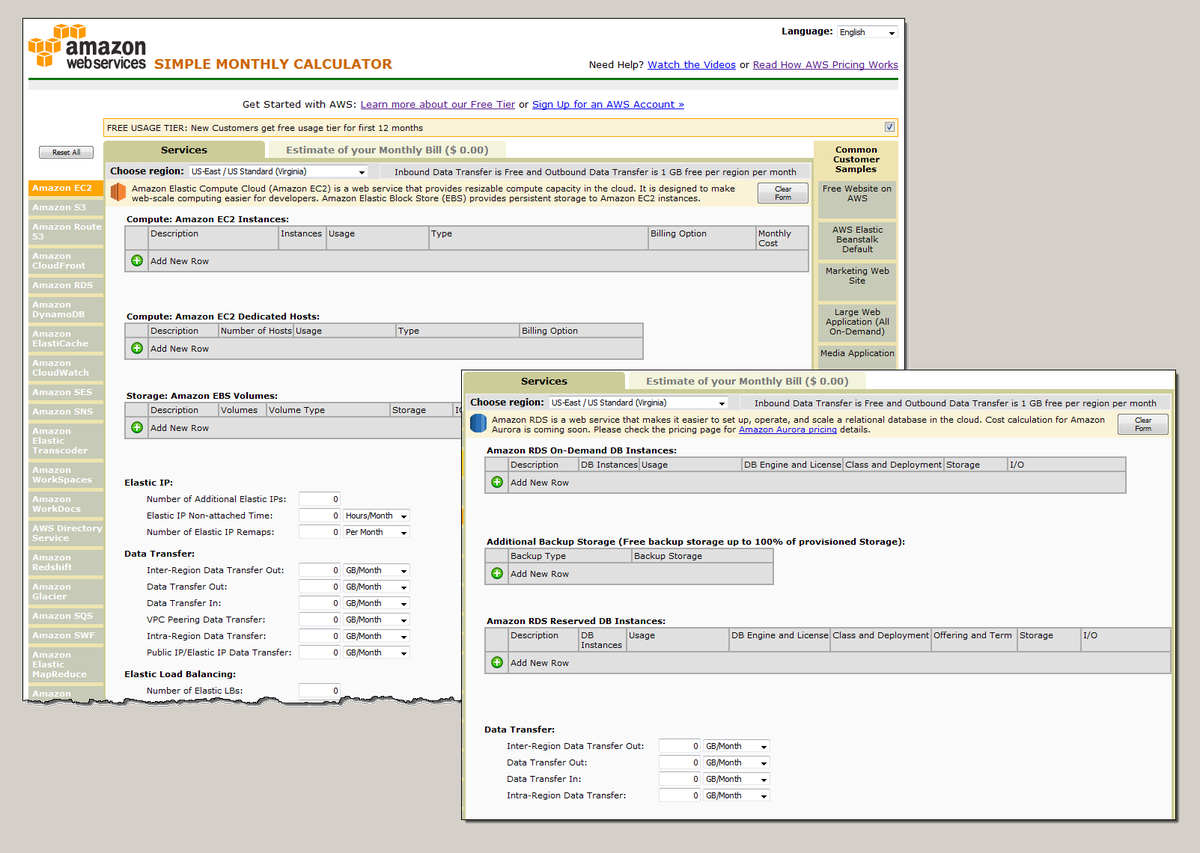The height and width of the screenshot is (853, 1200).
Task: Click Number of Elastic LBs field
Action: pyautogui.click(x=320, y=691)
